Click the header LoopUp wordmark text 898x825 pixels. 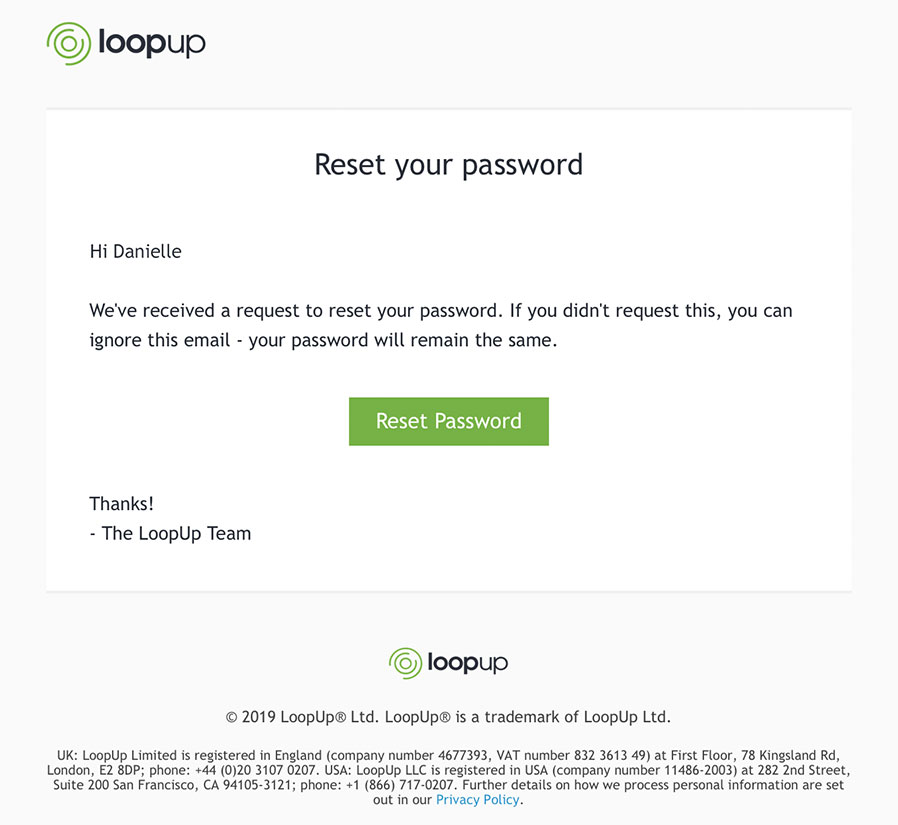pyautogui.click(x=151, y=43)
